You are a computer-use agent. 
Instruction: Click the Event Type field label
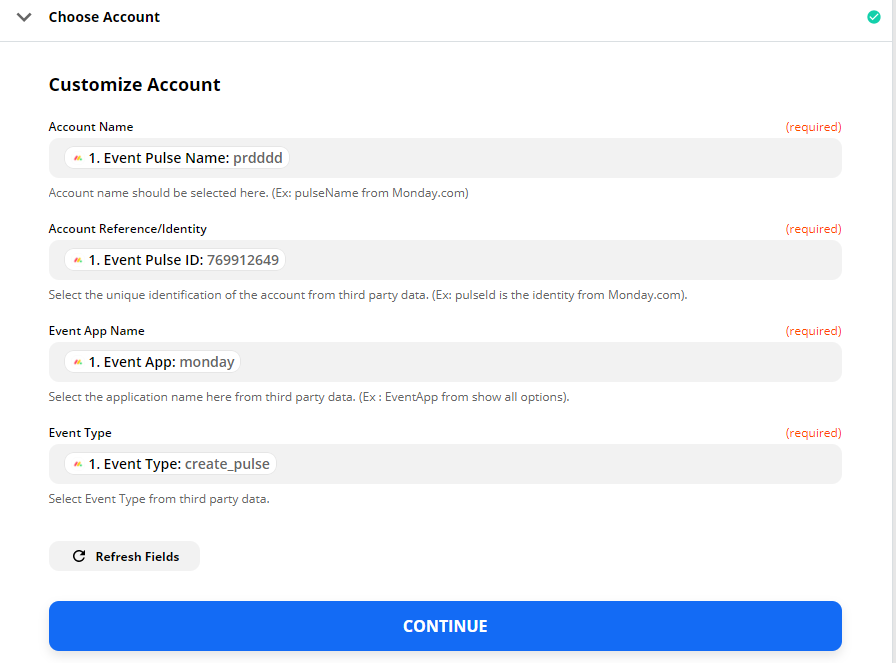click(x=80, y=433)
